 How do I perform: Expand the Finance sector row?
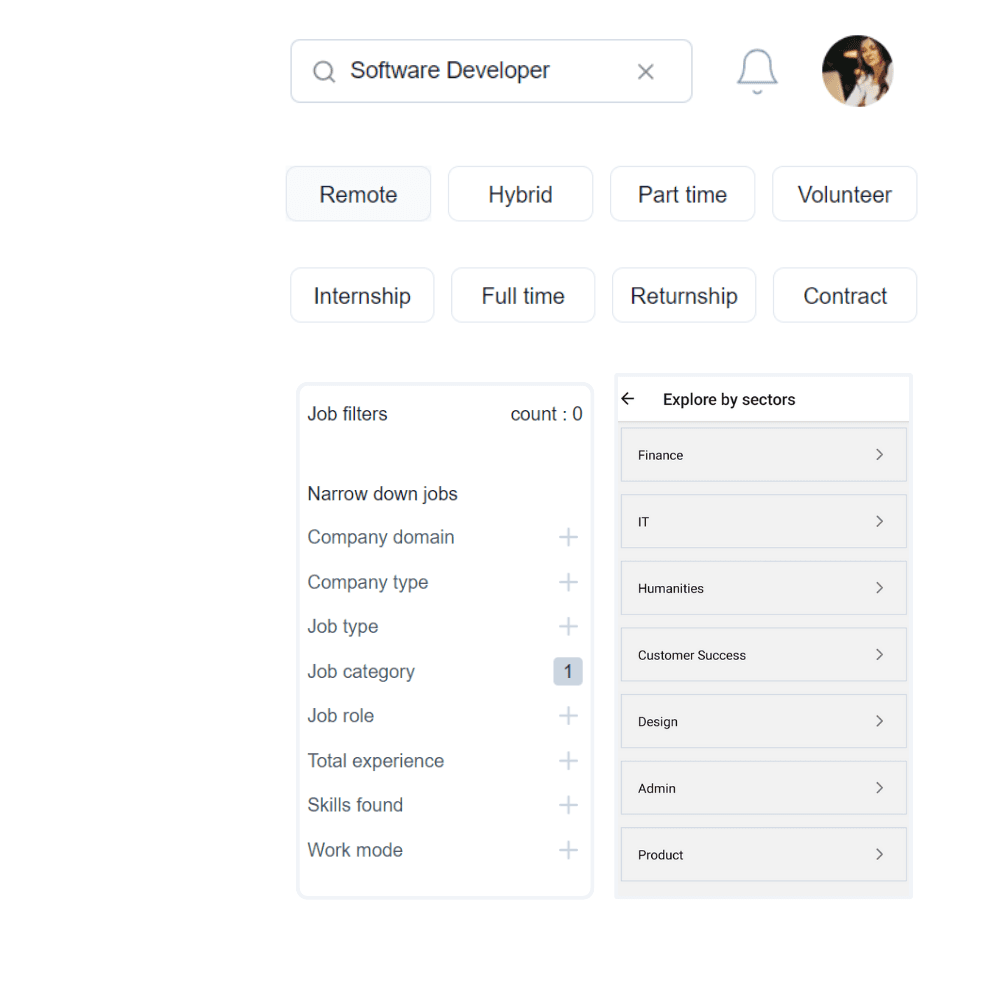[x=763, y=455]
